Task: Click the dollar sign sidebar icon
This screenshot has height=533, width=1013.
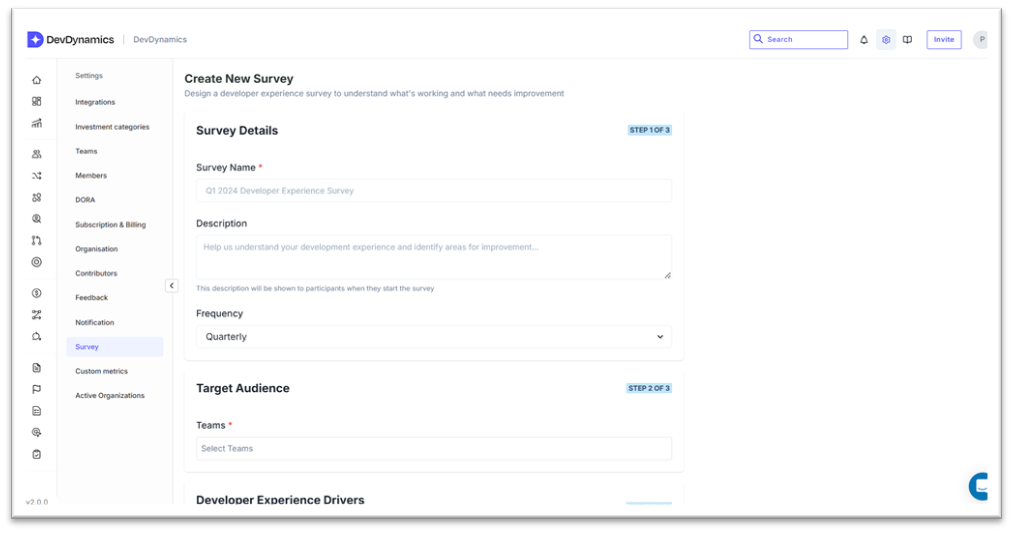Action: tap(37, 293)
